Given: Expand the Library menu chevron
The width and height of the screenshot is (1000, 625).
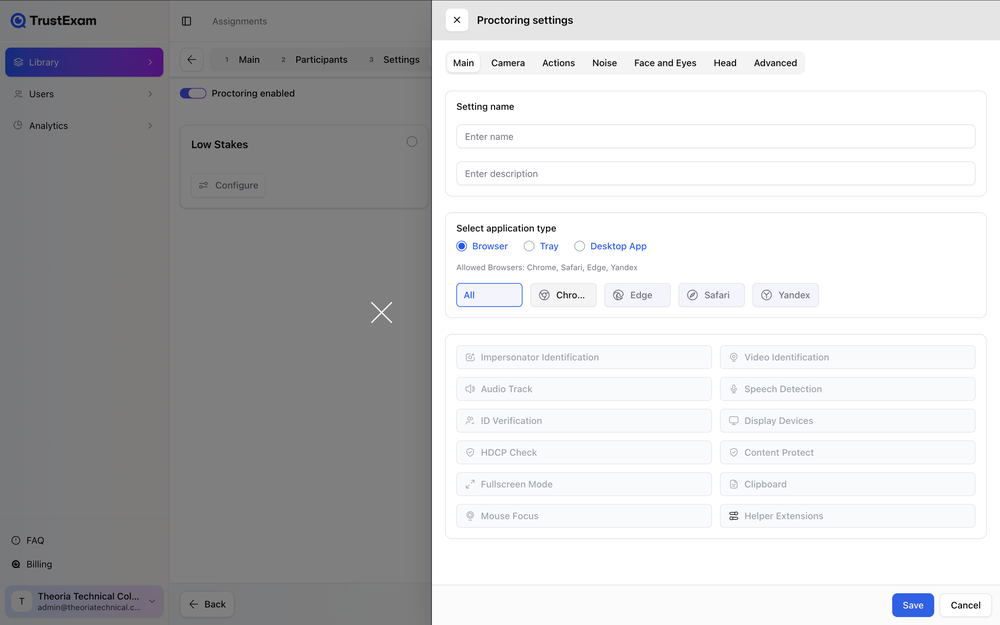Looking at the screenshot, I should click(x=150, y=62).
